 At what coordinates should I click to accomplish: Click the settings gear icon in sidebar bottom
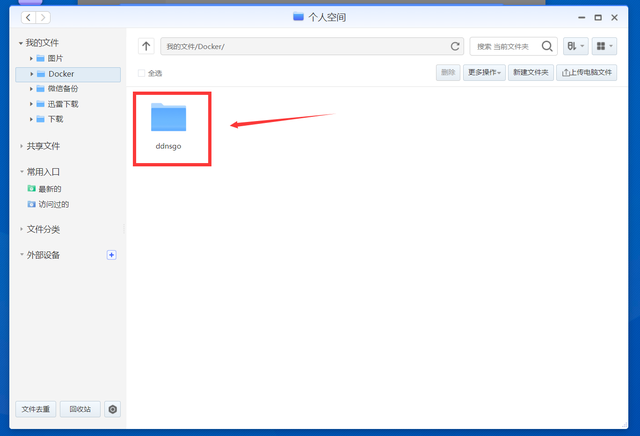[113, 409]
